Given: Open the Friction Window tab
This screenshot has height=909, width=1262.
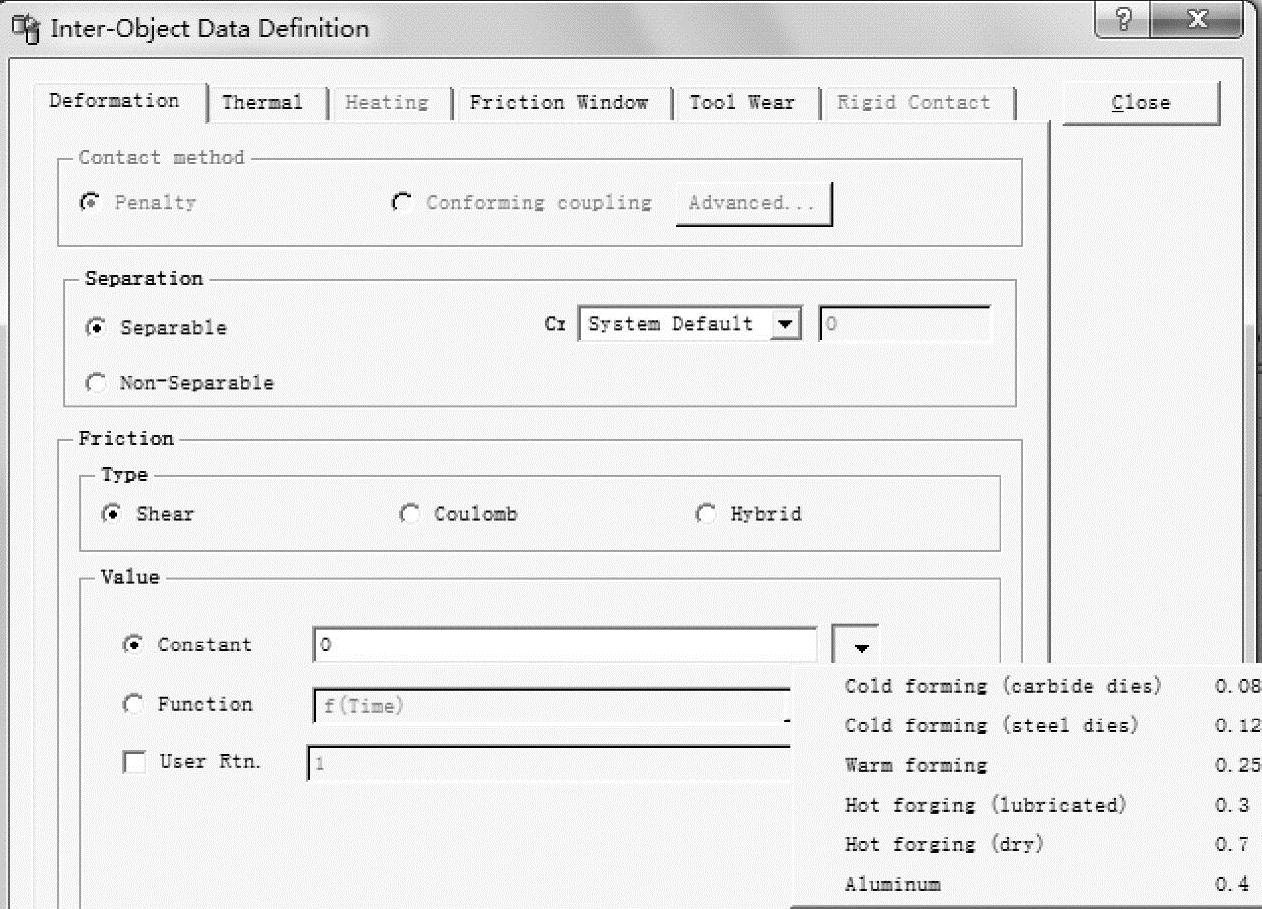Looking at the screenshot, I should (559, 102).
